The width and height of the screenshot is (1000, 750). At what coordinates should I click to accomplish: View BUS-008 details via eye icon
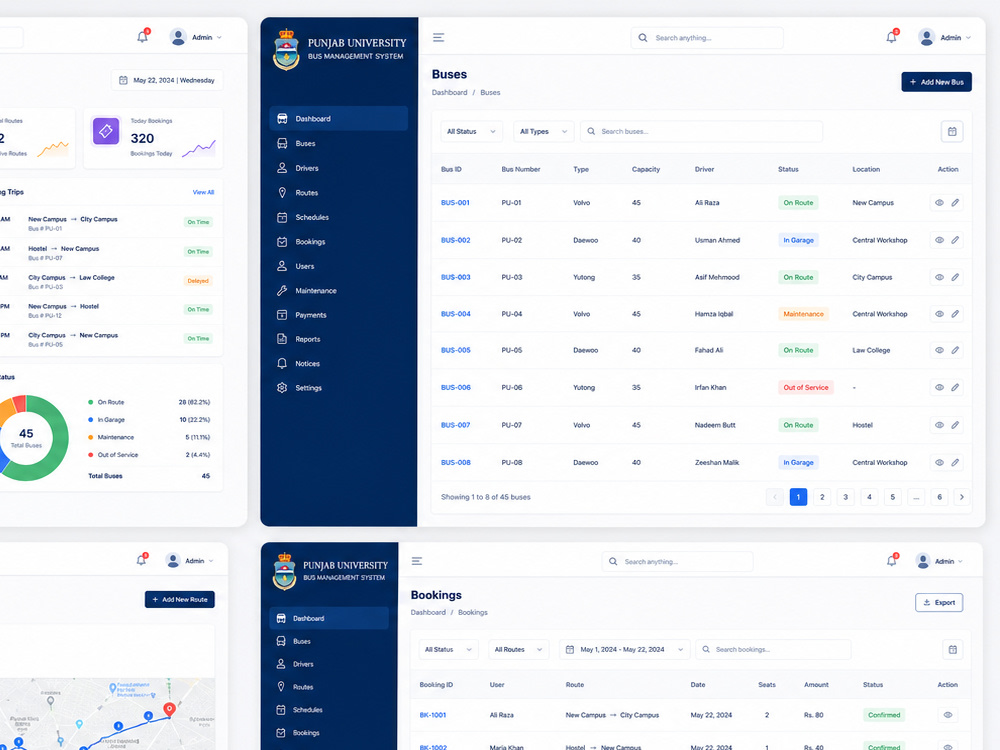pos(939,462)
